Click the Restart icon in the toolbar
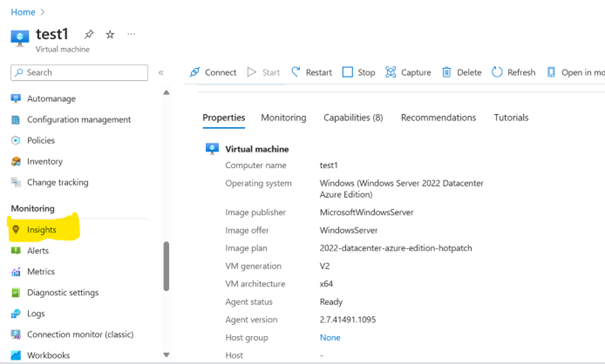 click(296, 72)
